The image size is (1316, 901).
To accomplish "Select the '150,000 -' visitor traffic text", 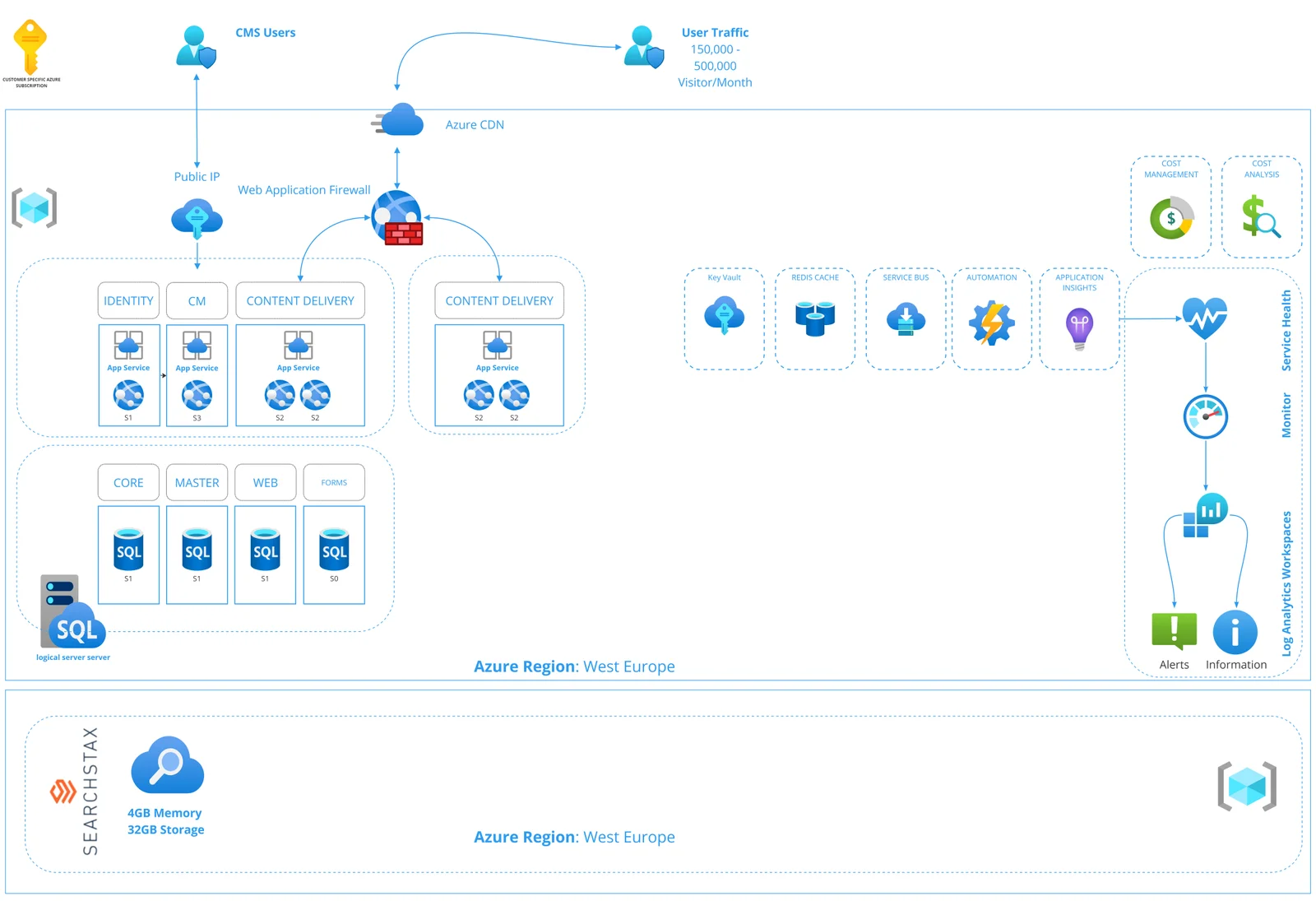I will [715, 49].
